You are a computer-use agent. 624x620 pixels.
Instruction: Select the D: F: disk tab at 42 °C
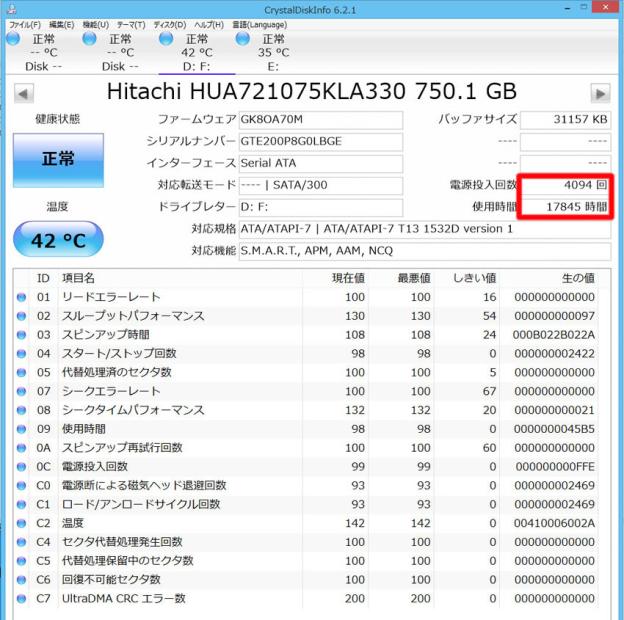pos(197,53)
